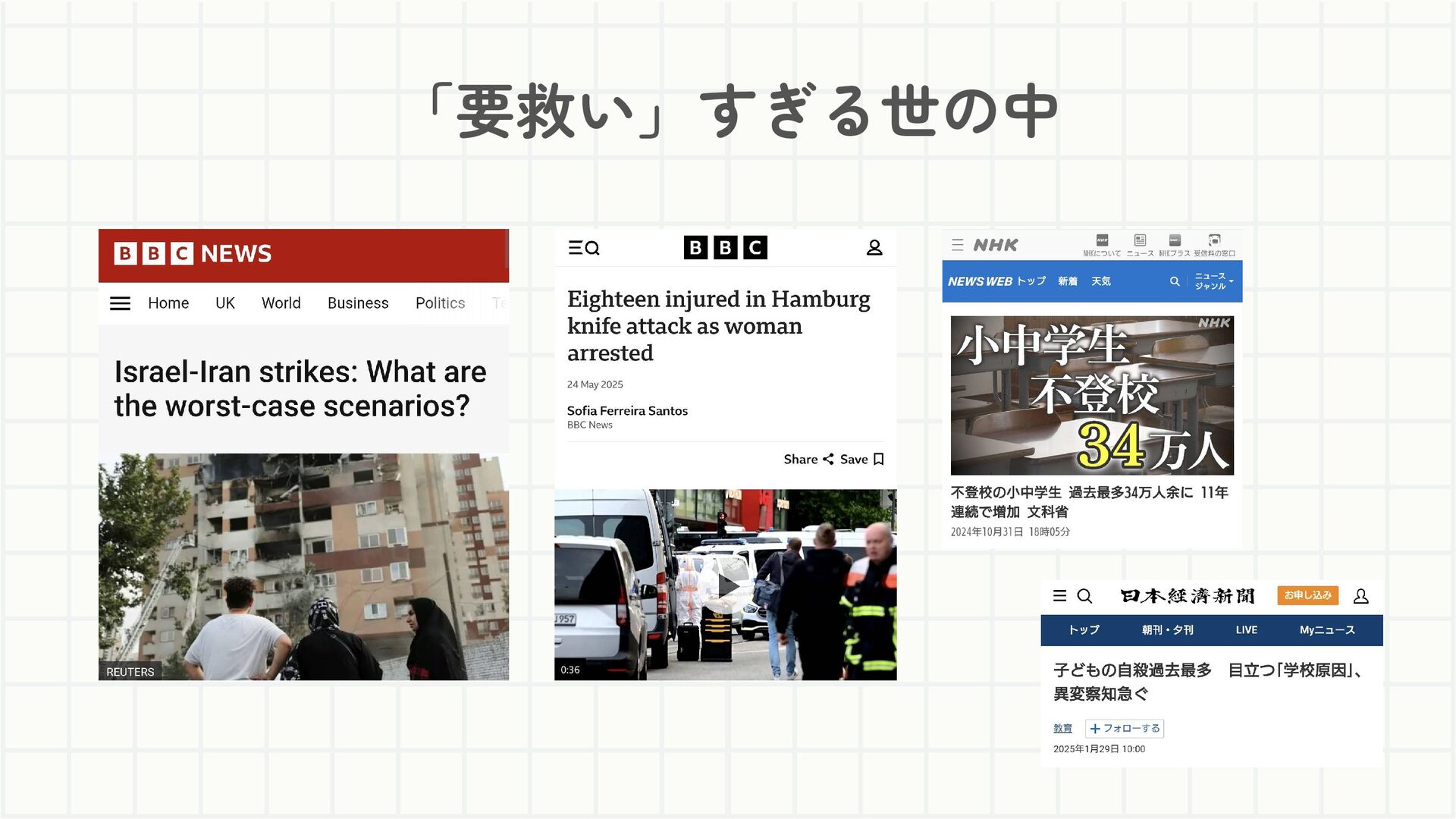Click the BBC logo in the Hamburg article

[x=726, y=248]
